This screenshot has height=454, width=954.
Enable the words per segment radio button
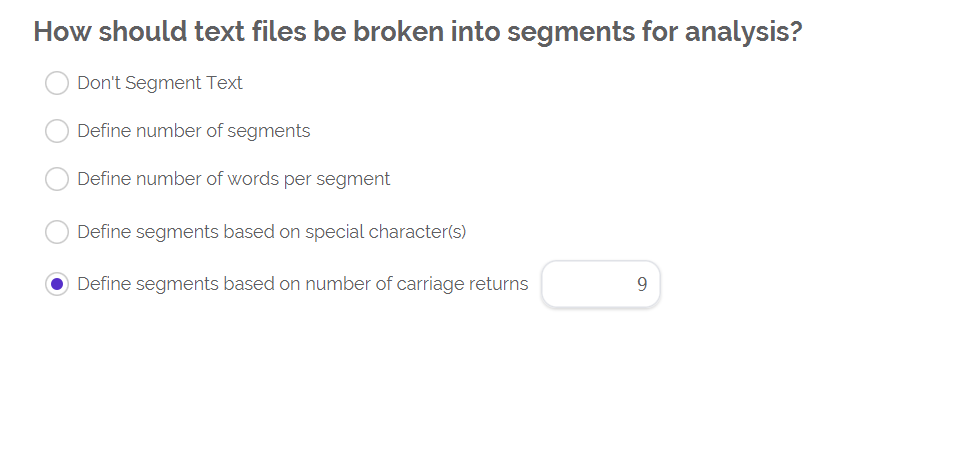(x=57, y=179)
